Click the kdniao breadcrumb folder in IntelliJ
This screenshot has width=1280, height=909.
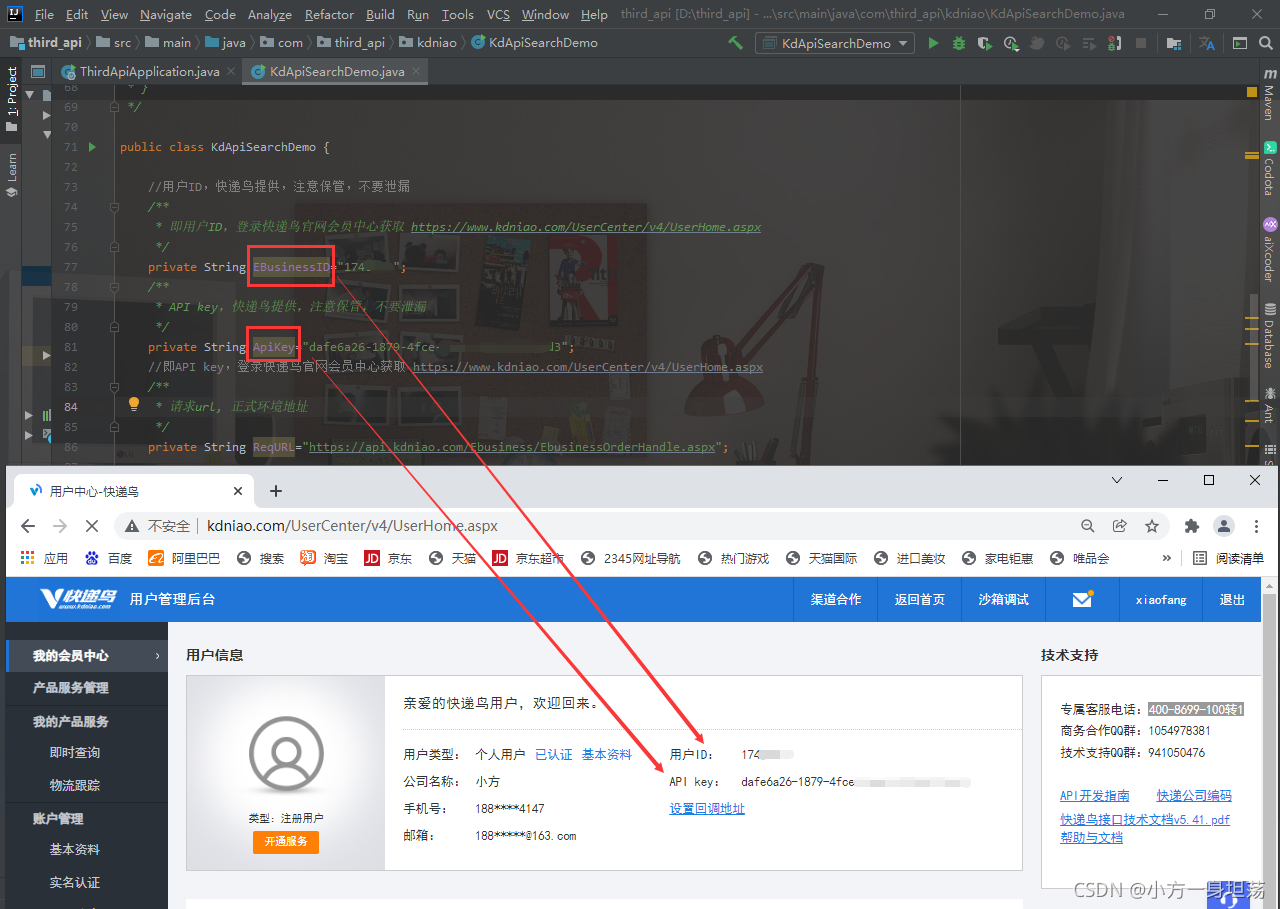pos(428,43)
